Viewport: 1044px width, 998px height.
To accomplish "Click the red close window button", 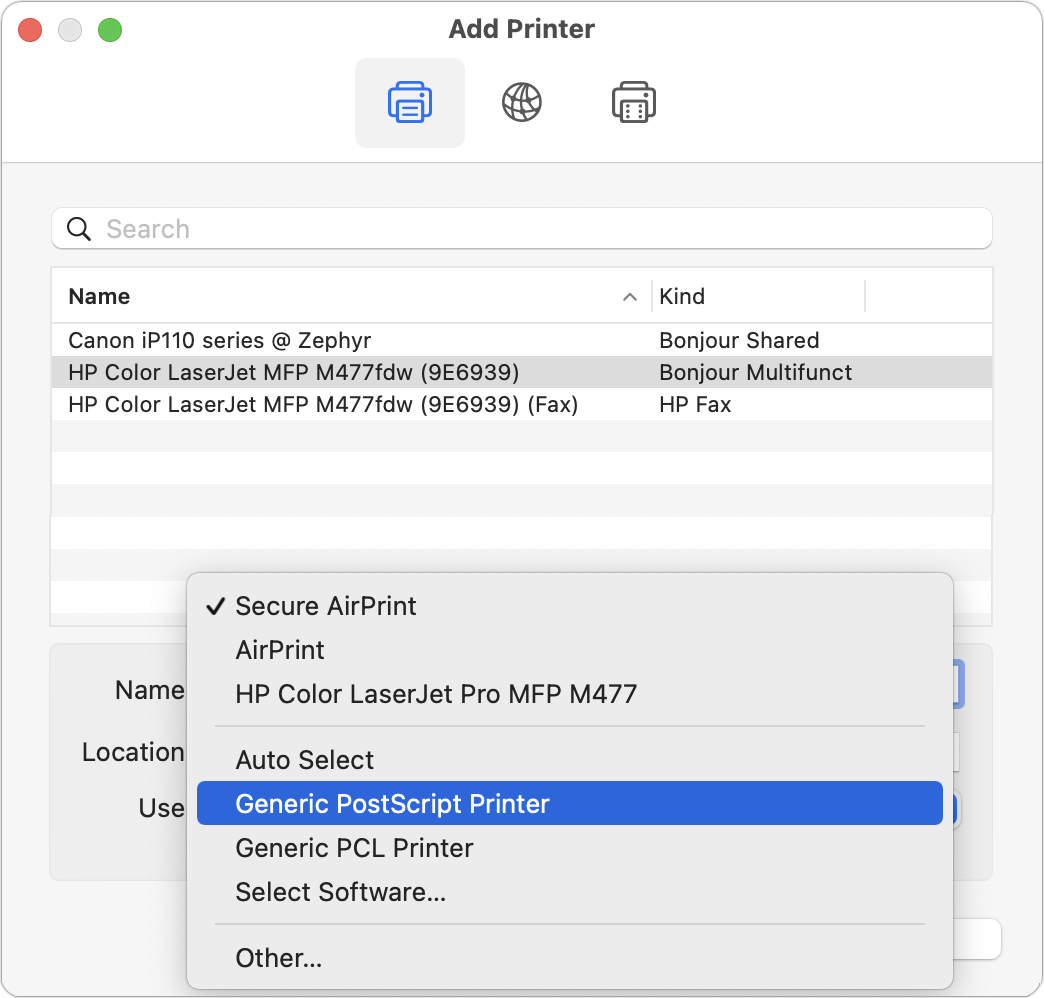I will (x=30, y=30).
